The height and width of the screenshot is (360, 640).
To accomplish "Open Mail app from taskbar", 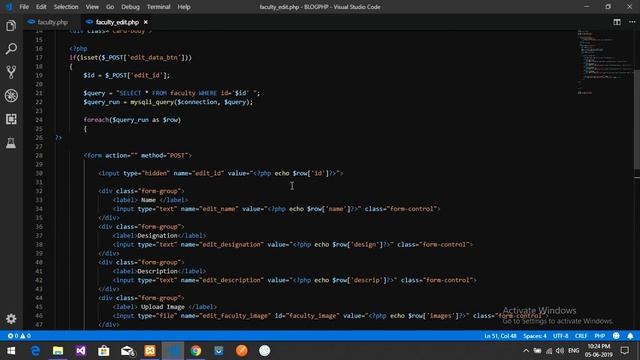I will click(x=127, y=351).
